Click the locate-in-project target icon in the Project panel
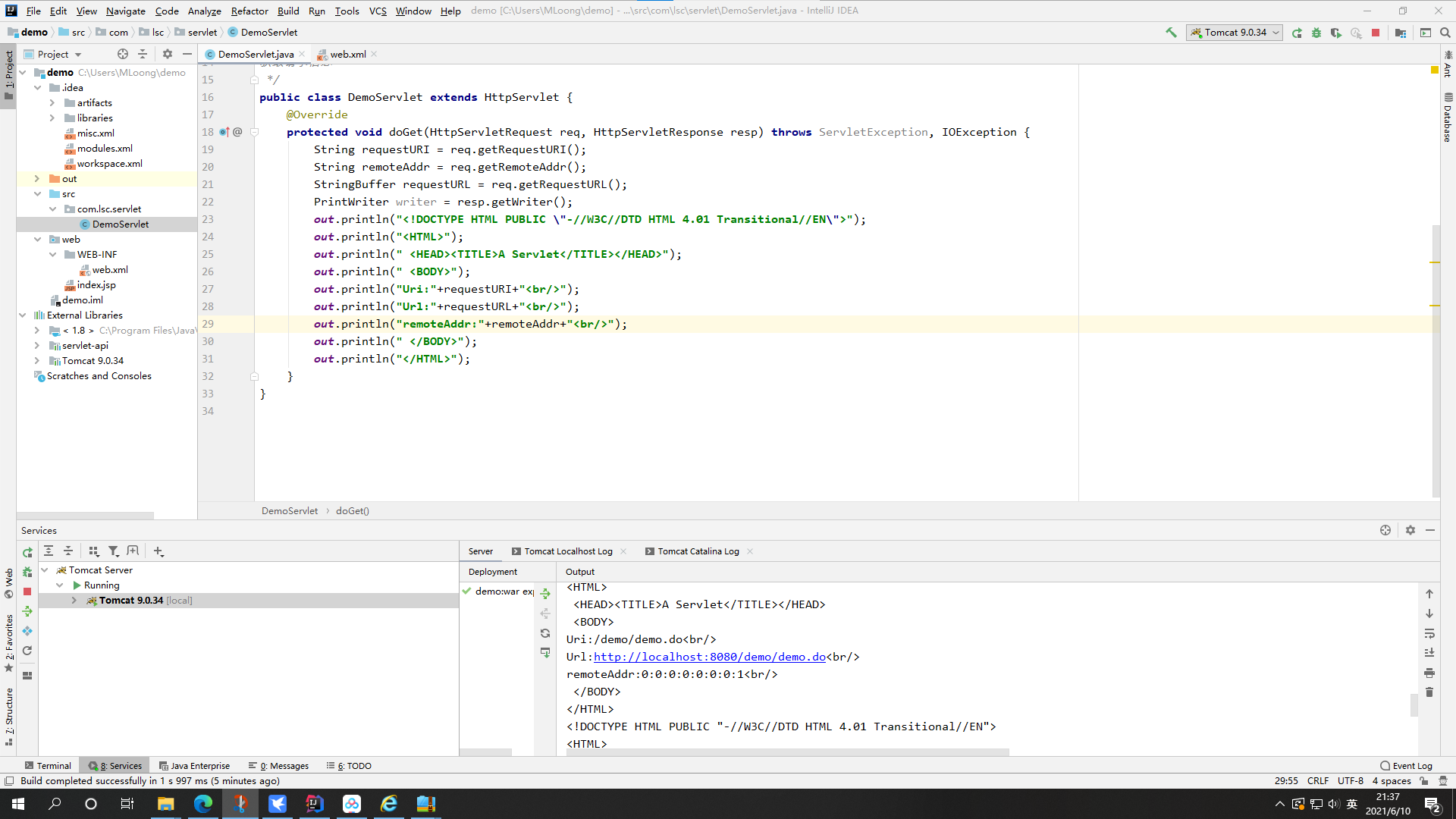The height and width of the screenshot is (819, 1456). (x=123, y=54)
